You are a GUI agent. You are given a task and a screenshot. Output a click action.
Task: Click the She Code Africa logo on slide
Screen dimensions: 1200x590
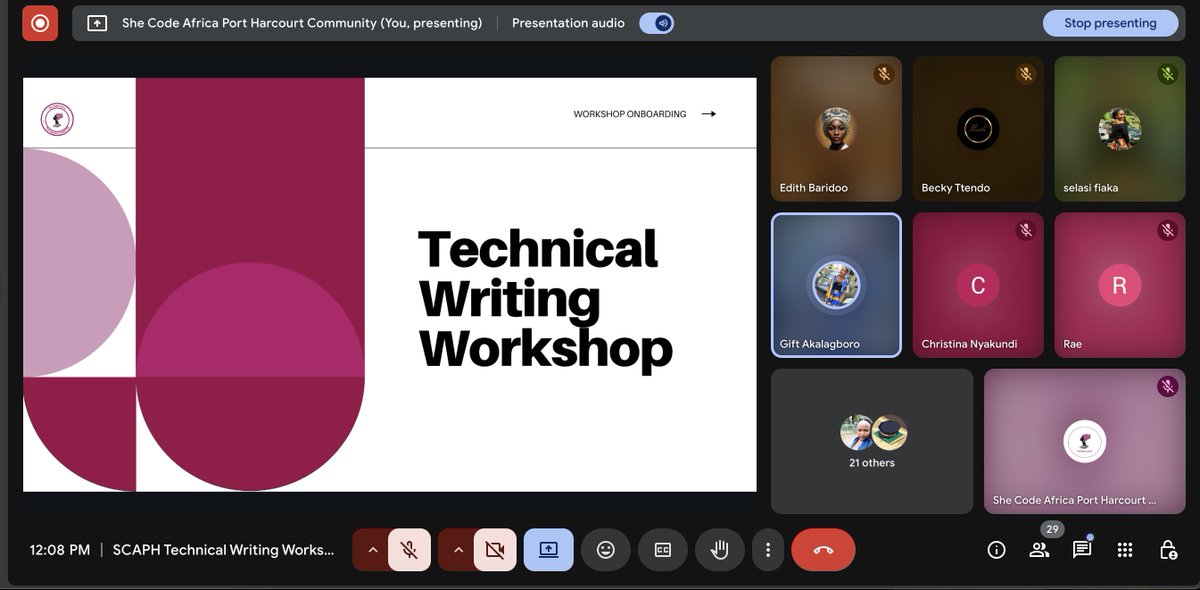[57, 120]
